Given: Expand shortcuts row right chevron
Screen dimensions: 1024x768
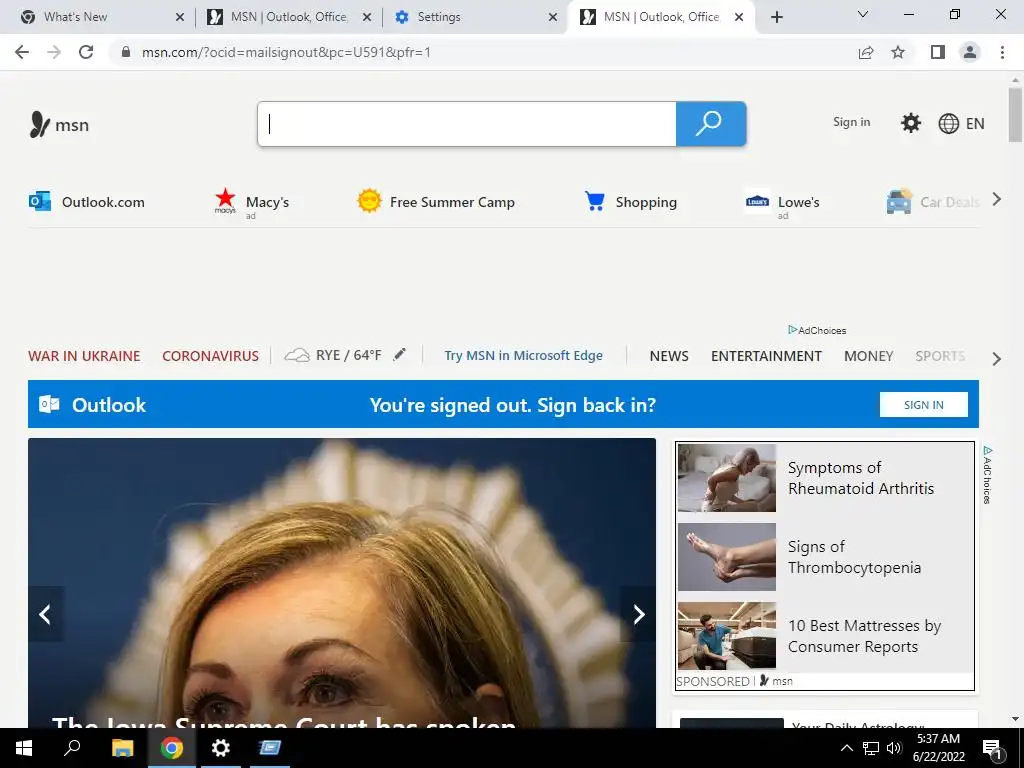Looking at the screenshot, I should (x=997, y=200).
